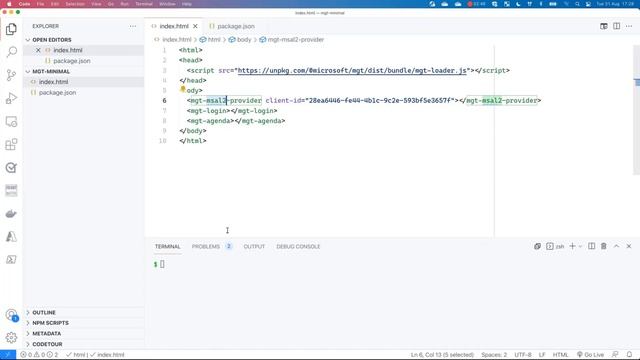The height and width of the screenshot is (360, 640).
Task: Create a new terminal with plus
Action: 572,246
